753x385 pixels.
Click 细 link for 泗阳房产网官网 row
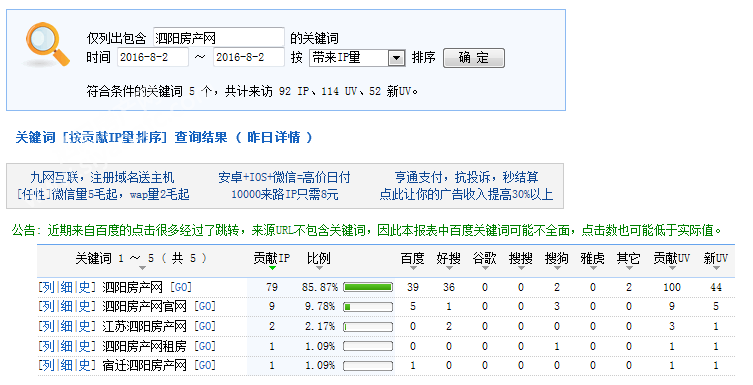point(66,306)
